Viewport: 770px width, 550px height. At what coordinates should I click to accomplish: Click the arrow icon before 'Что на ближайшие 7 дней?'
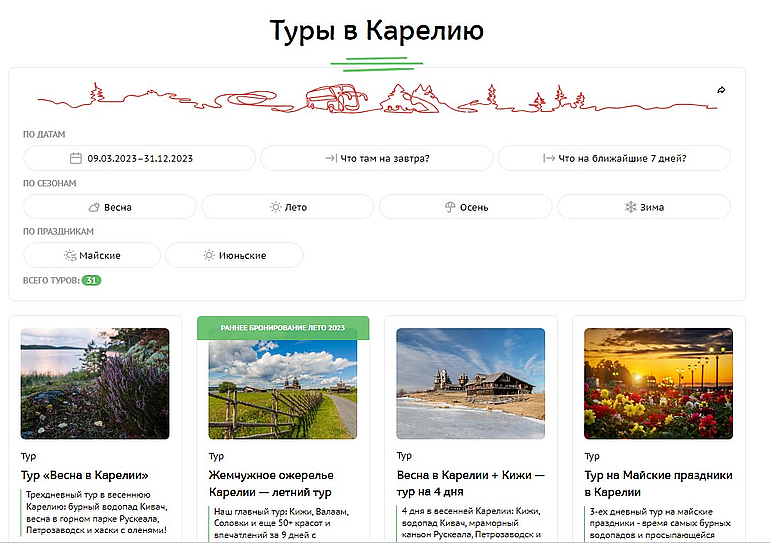pyautogui.click(x=549, y=158)
